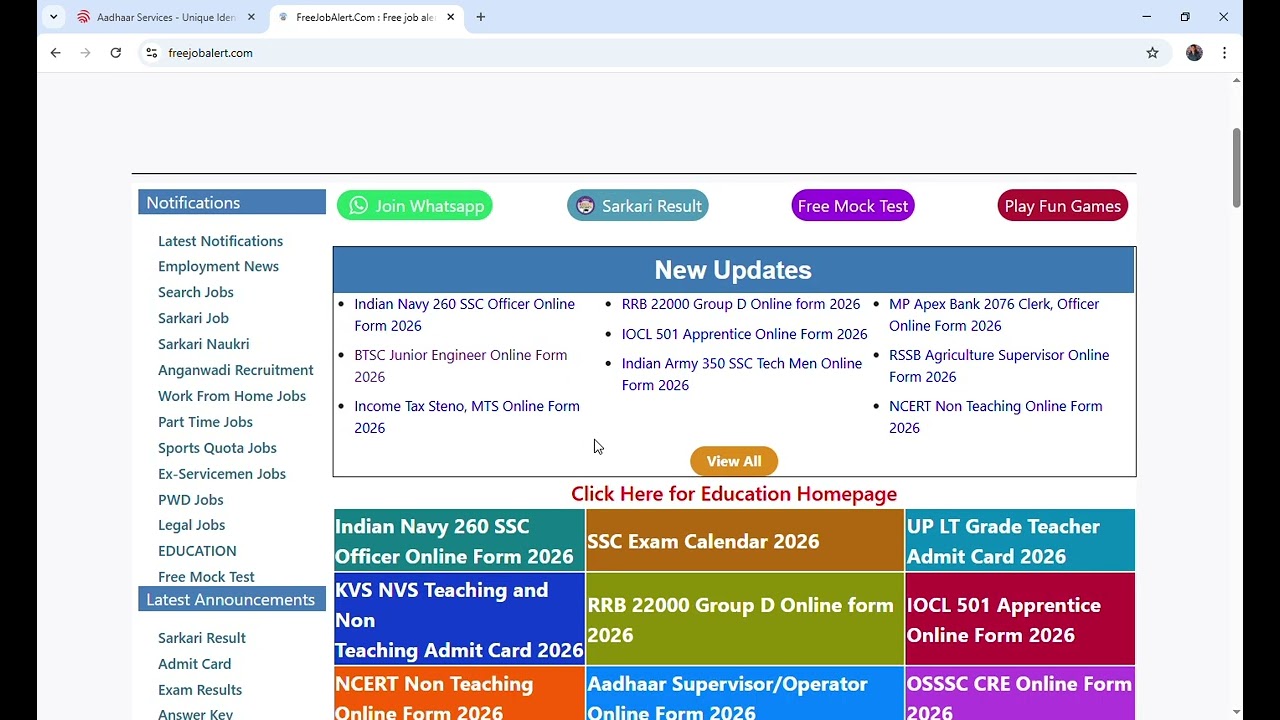This screenshot has width=1280, height=720.
Task: Open Work From Home Jobs link
Action: pos(232,396)
